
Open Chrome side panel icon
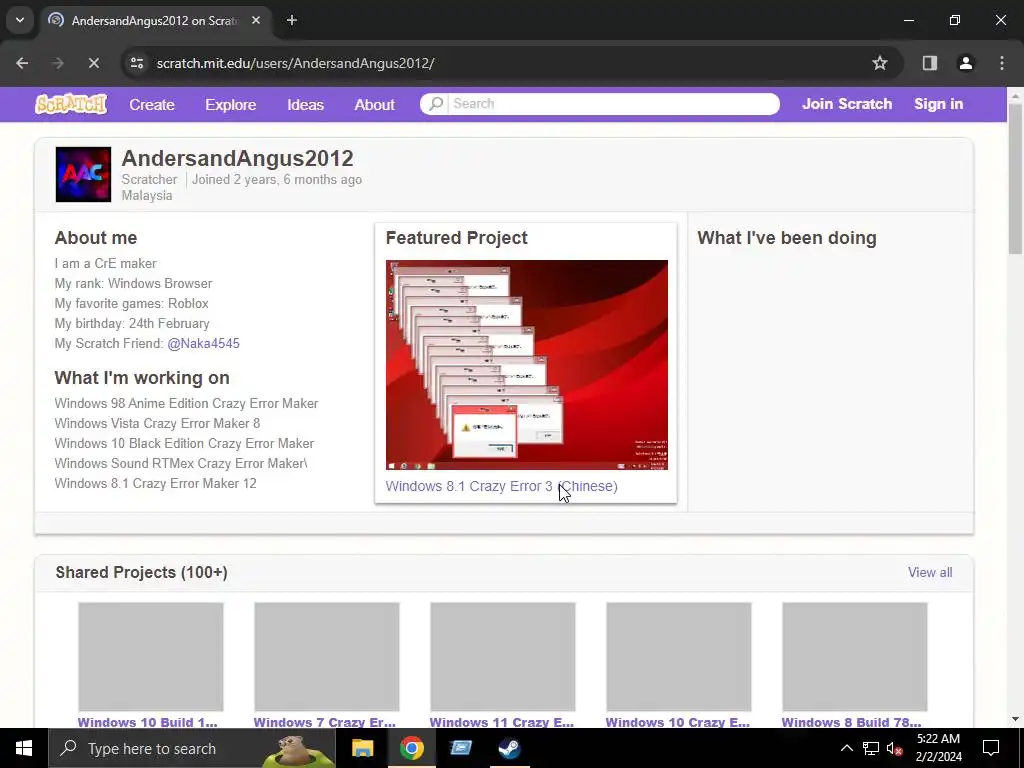pos(930,63)
